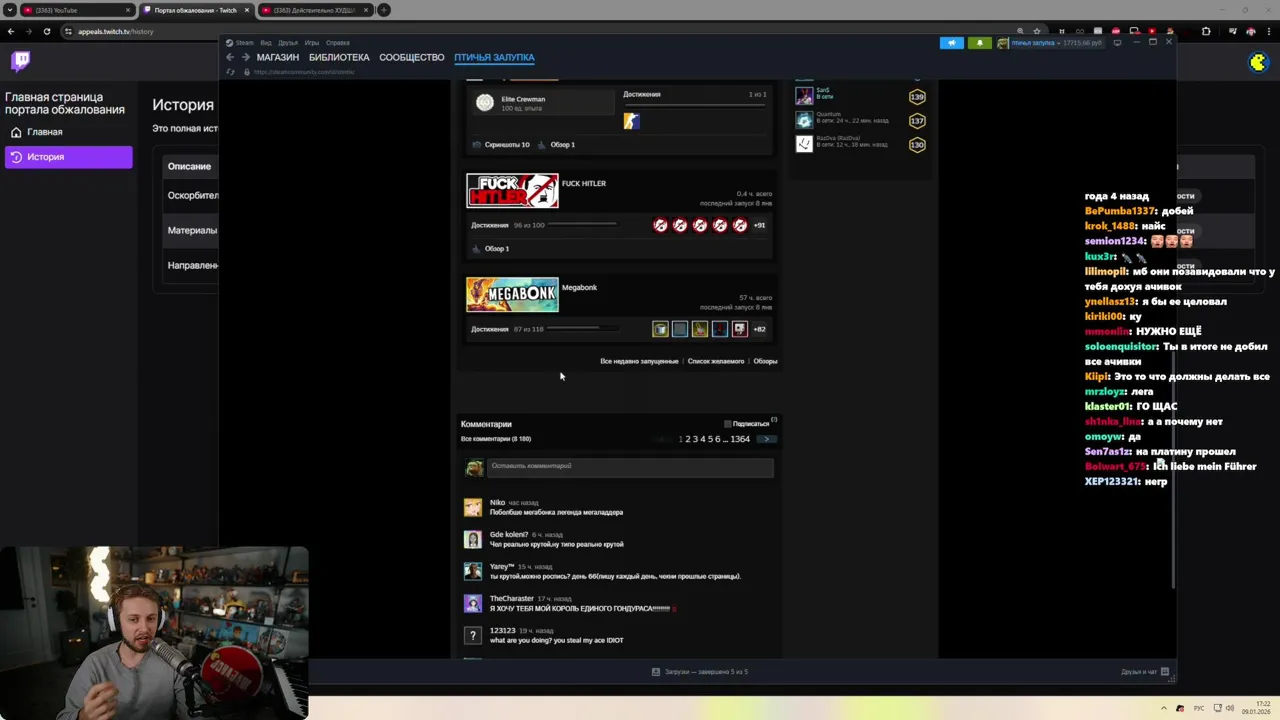
Task: Open the МАГАЗИН tab in Steam
Action: coord(277,57)
